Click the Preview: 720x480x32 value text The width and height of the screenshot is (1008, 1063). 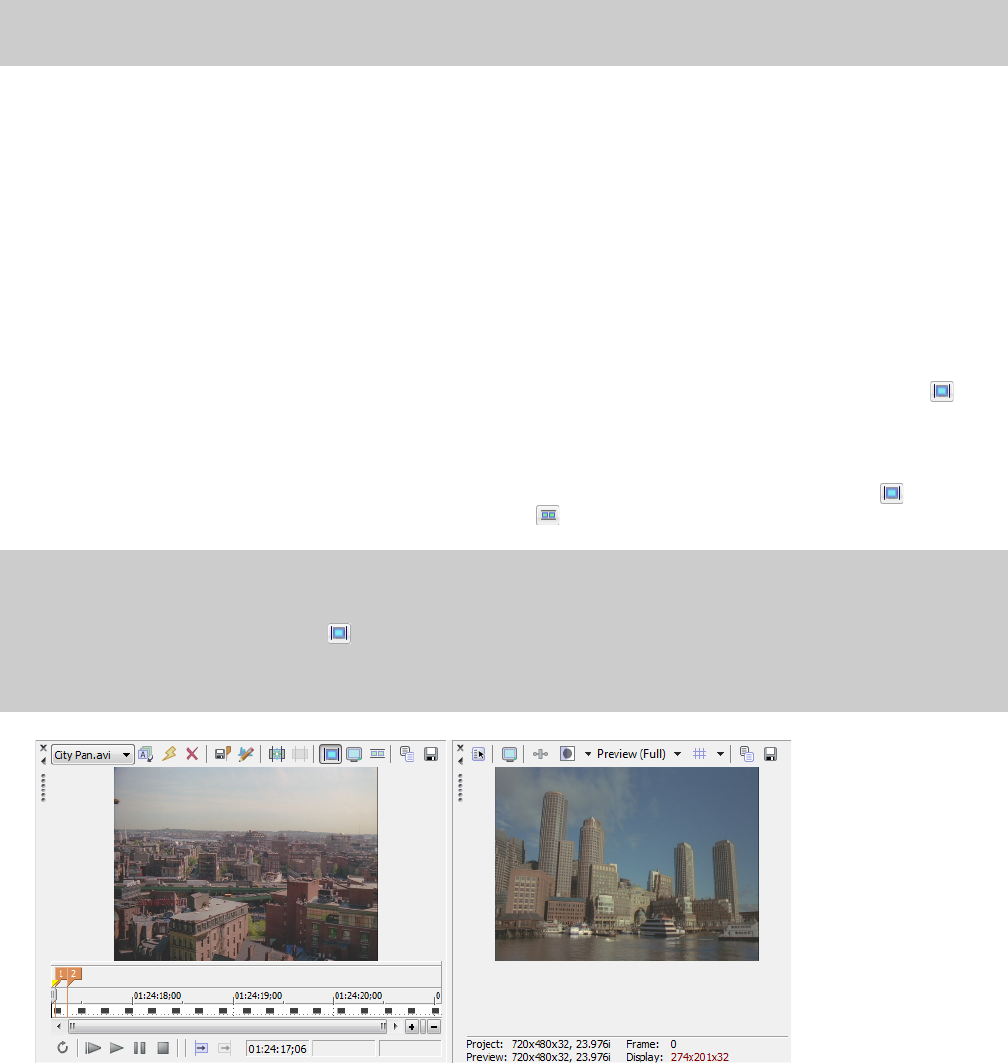[561, 1057]
